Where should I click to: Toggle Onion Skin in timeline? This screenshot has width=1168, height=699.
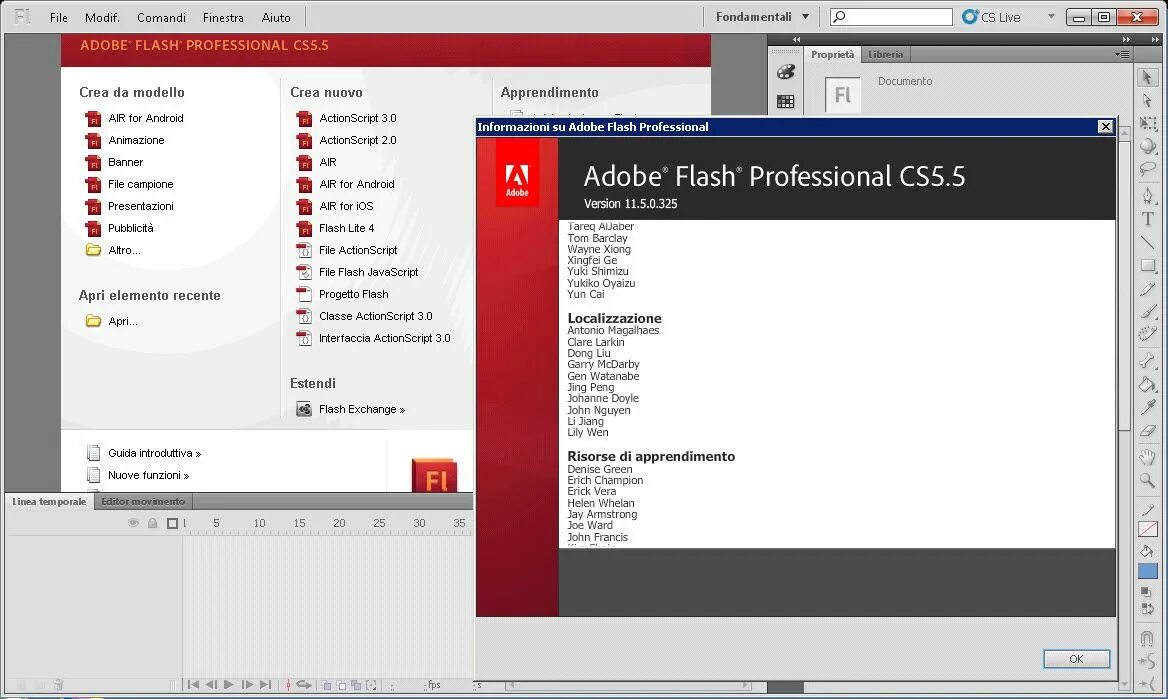point(326,685)
